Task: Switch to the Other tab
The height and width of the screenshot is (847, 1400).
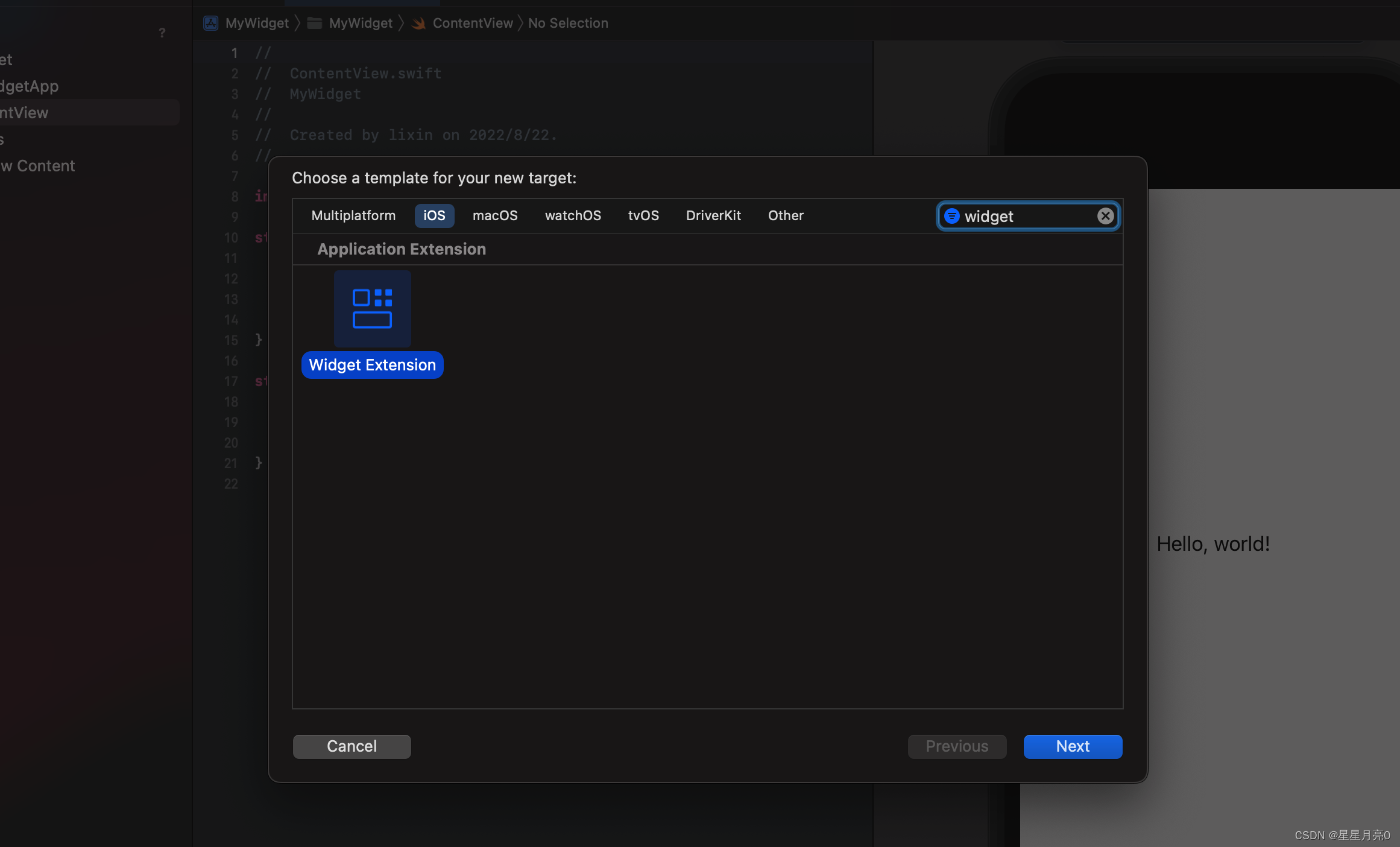Action: 786,215
